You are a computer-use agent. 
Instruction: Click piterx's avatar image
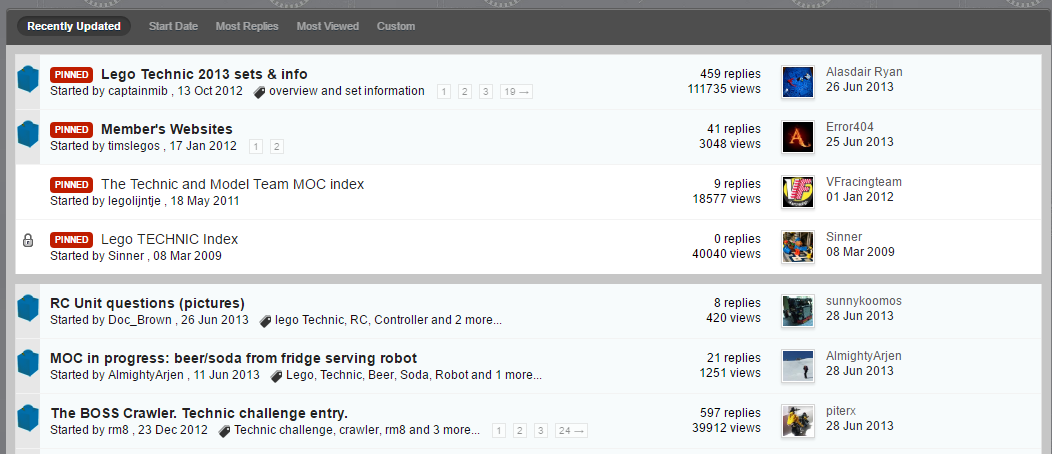pyautogui.click(x=798, y=421)
